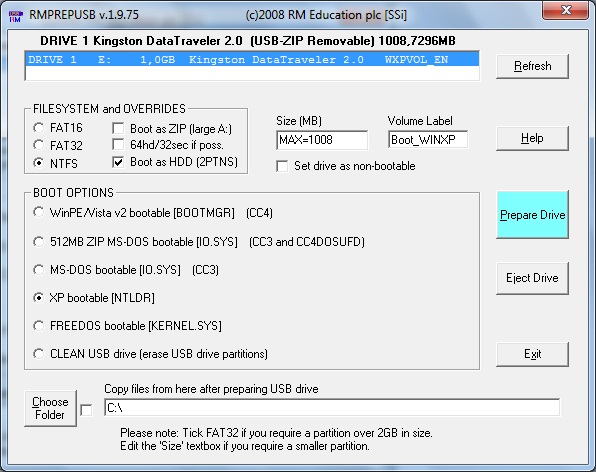596x472 pixels.
Task: Close the RMPREPUSB window
Action: (566, 10)
